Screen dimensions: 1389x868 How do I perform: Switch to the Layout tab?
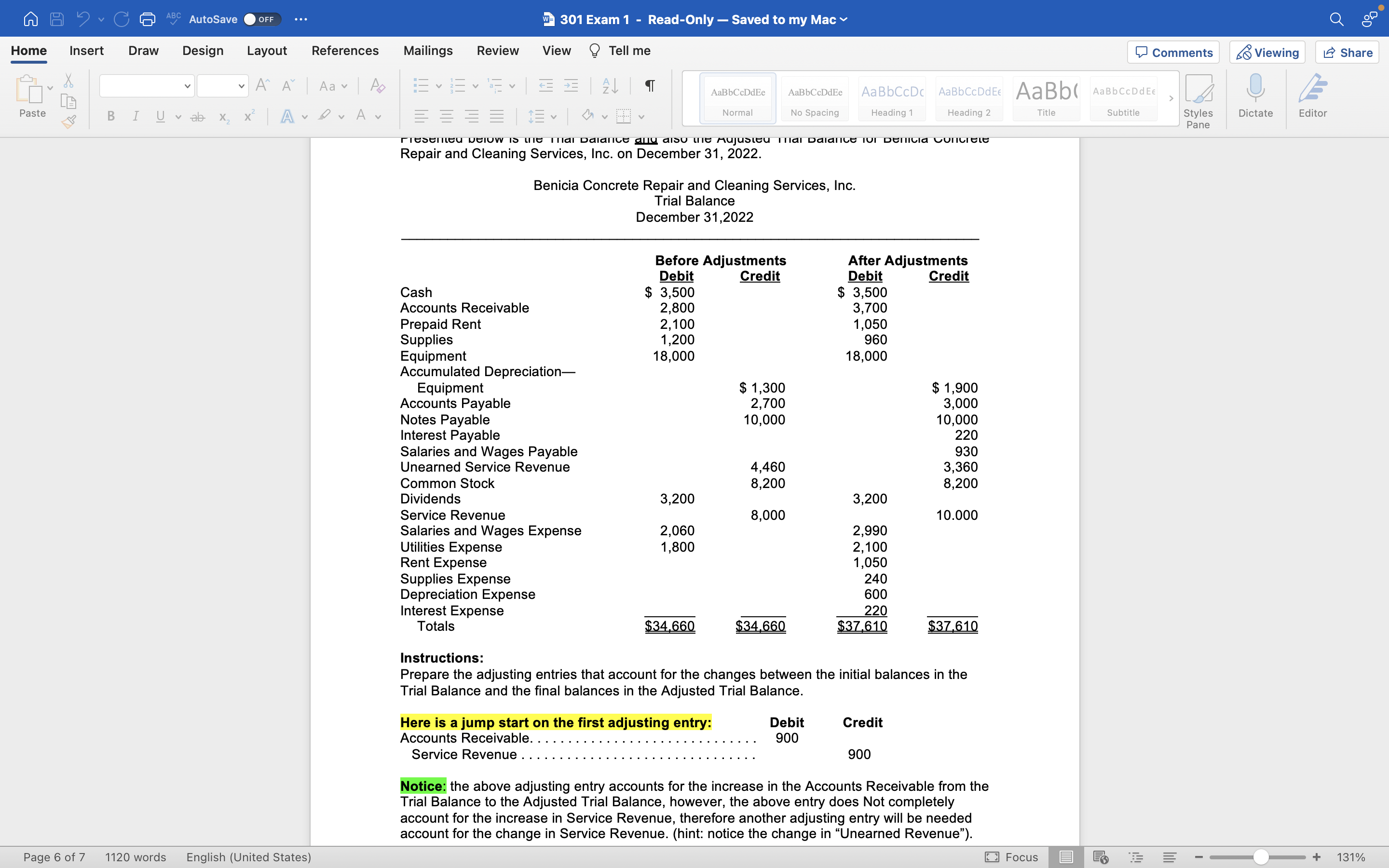pyautogui.click(x=266, y=51)
